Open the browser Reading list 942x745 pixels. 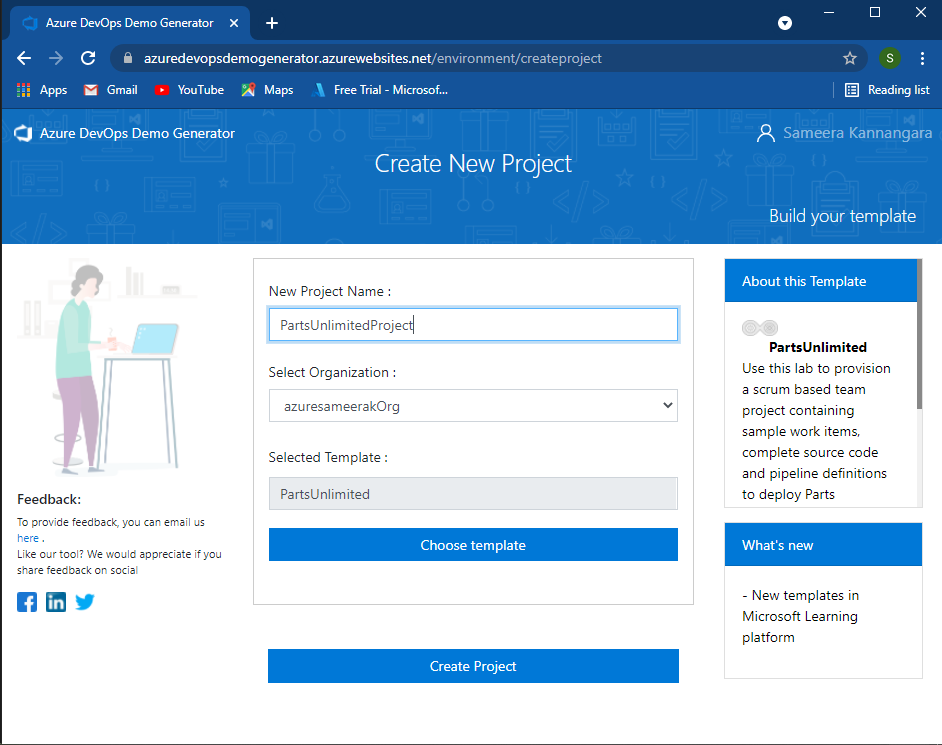887,89
